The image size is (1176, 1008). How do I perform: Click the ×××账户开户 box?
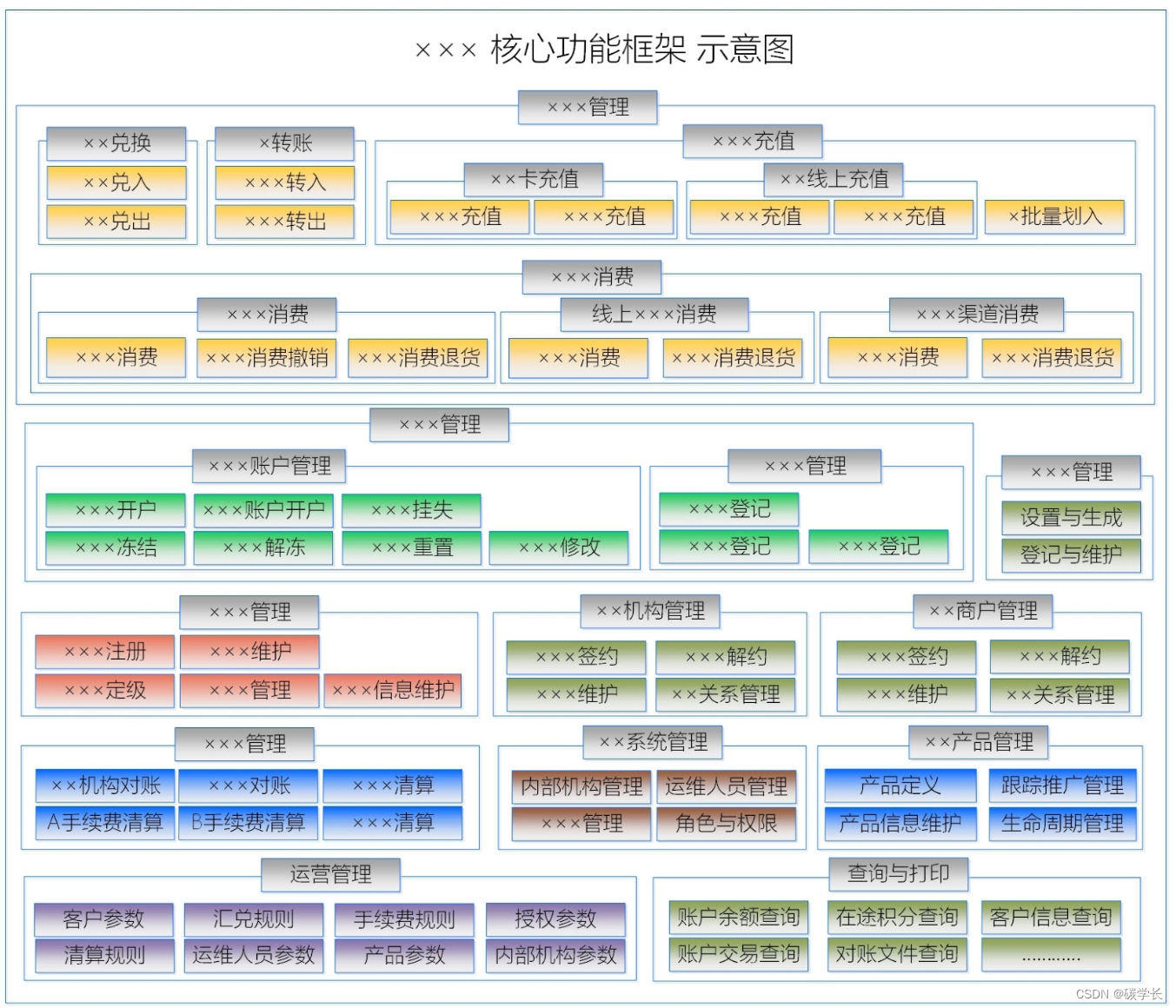coord(263,510)
